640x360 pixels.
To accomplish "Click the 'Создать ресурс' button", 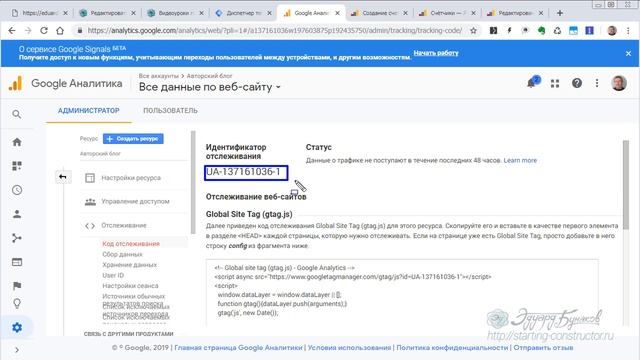I will point(133,139).
